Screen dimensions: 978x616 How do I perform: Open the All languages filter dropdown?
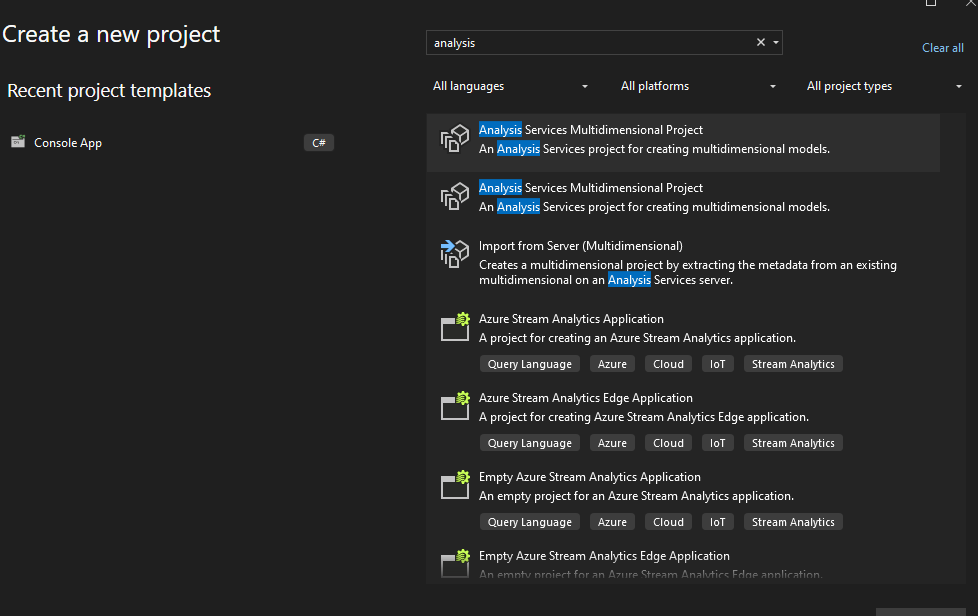(x=510, y=86)
